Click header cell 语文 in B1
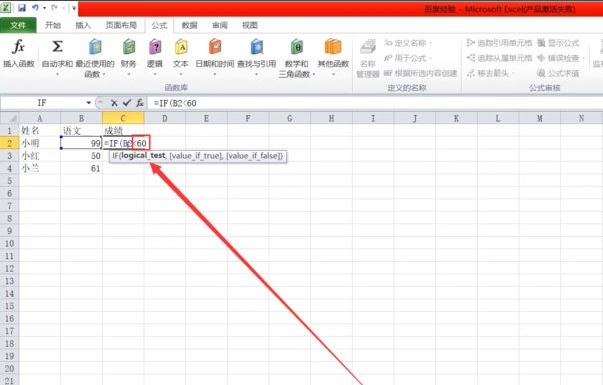The width and height of the screenshot is (603, 385). click(81, 131)
